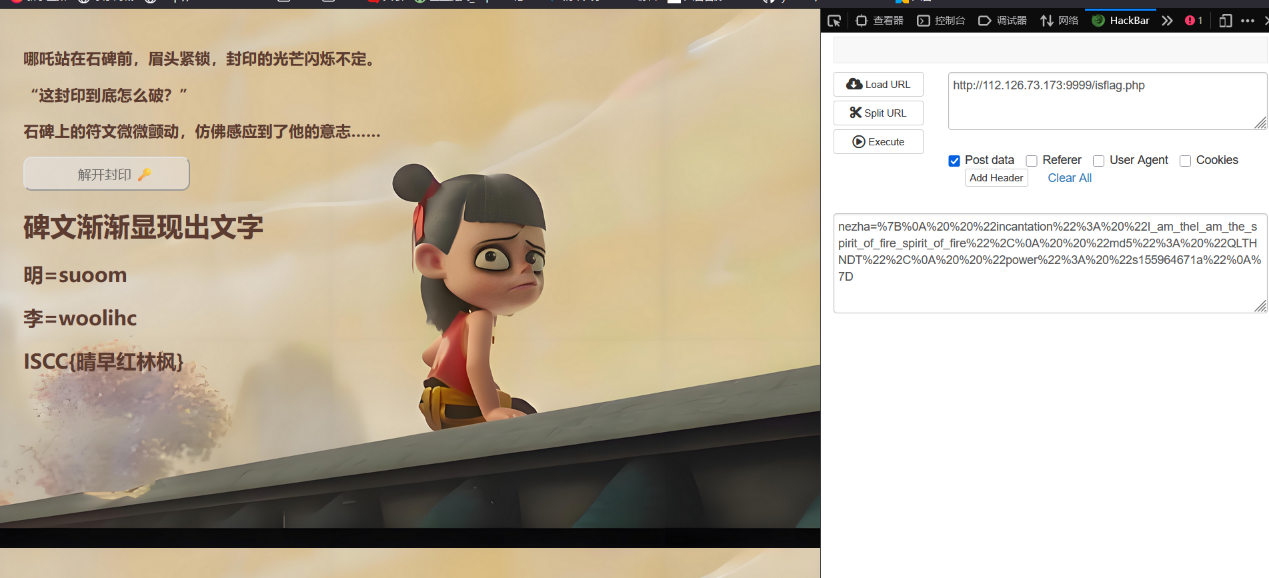Screen dimensions: 1269x578
Task: Uncheck the Post data checkbox
Action: click(x=954, y=161)
